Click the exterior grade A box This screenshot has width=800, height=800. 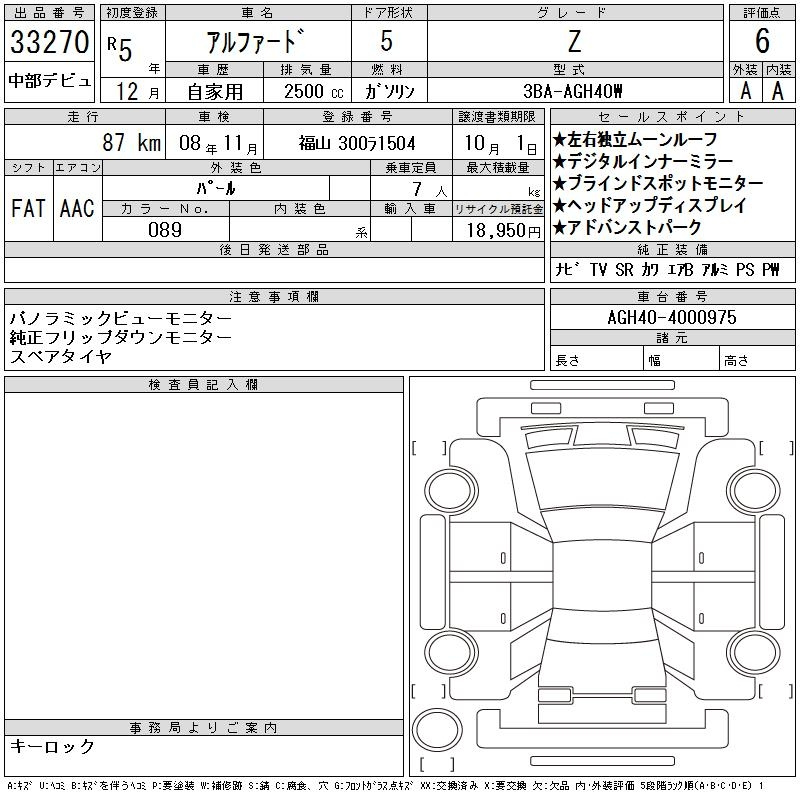pyautogui.click(x=743, y=89)
